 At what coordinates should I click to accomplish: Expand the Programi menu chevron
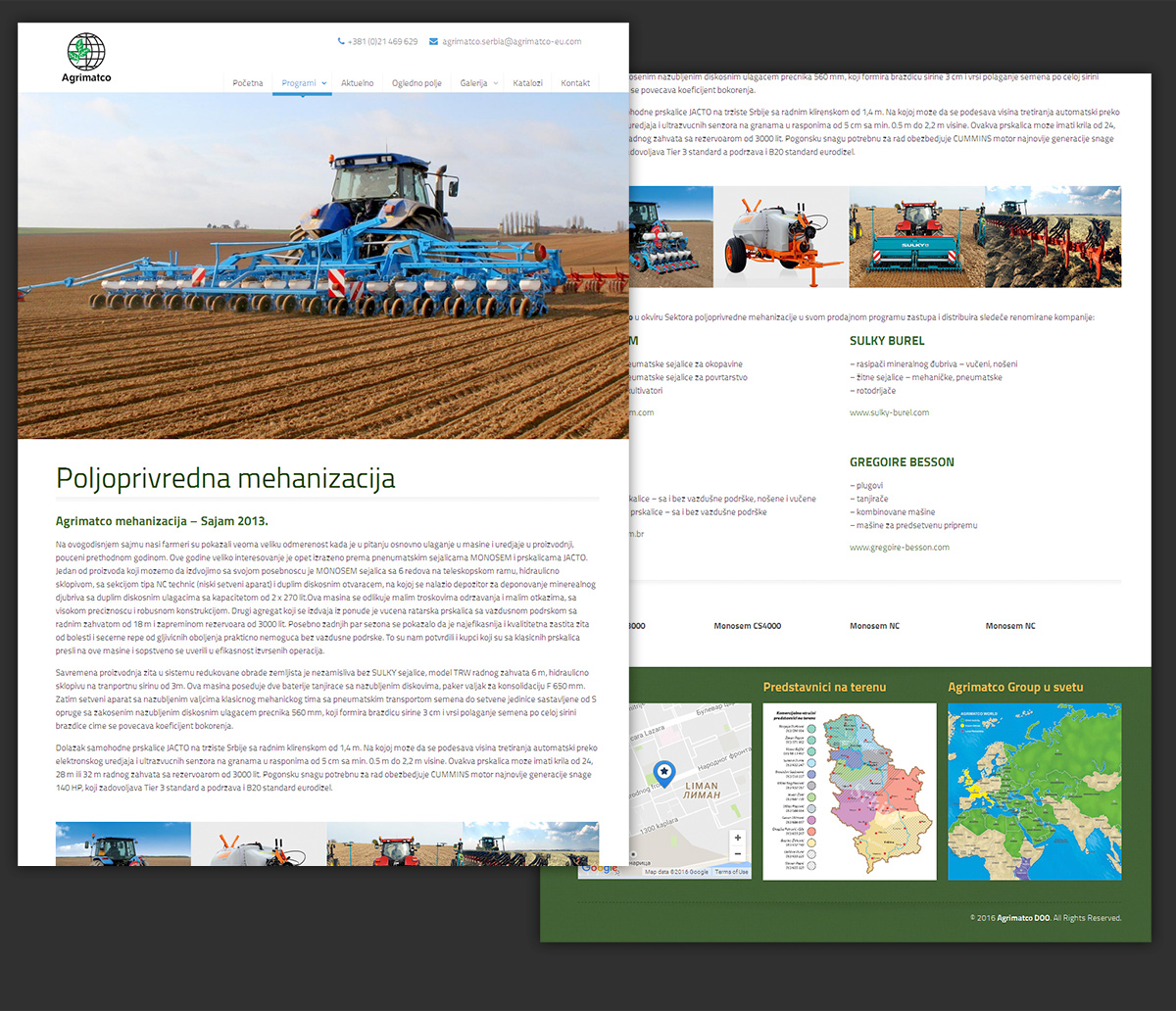click(x=324, y=83)
